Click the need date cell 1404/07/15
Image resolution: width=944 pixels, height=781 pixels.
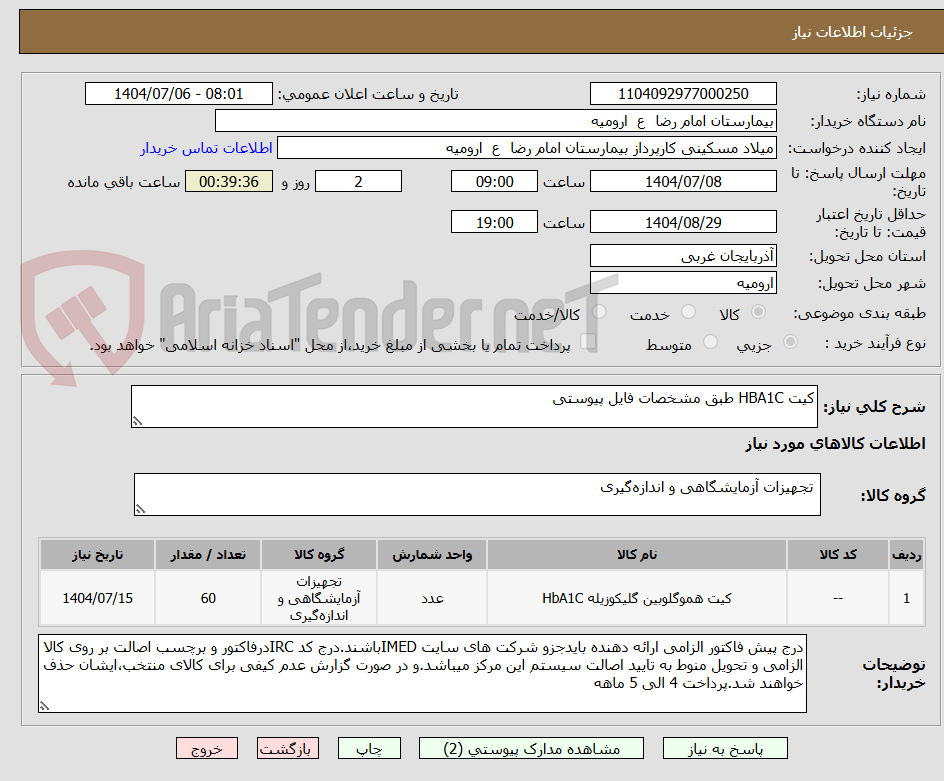(x=98, y=598)
